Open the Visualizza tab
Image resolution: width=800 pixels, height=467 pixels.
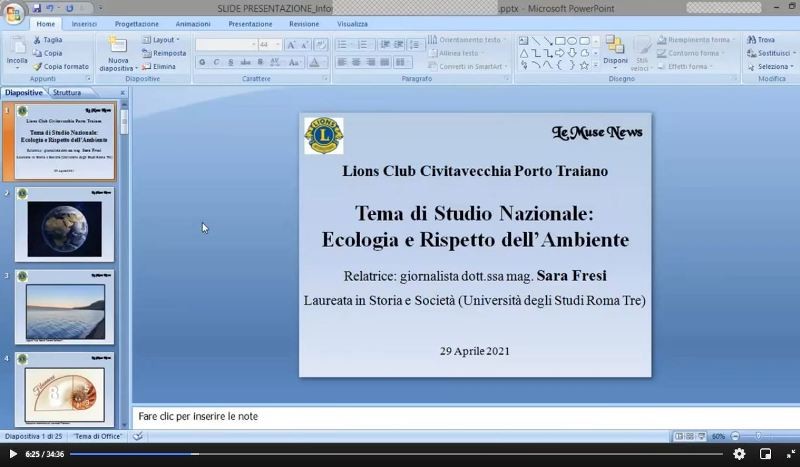(x=352, y=24)
